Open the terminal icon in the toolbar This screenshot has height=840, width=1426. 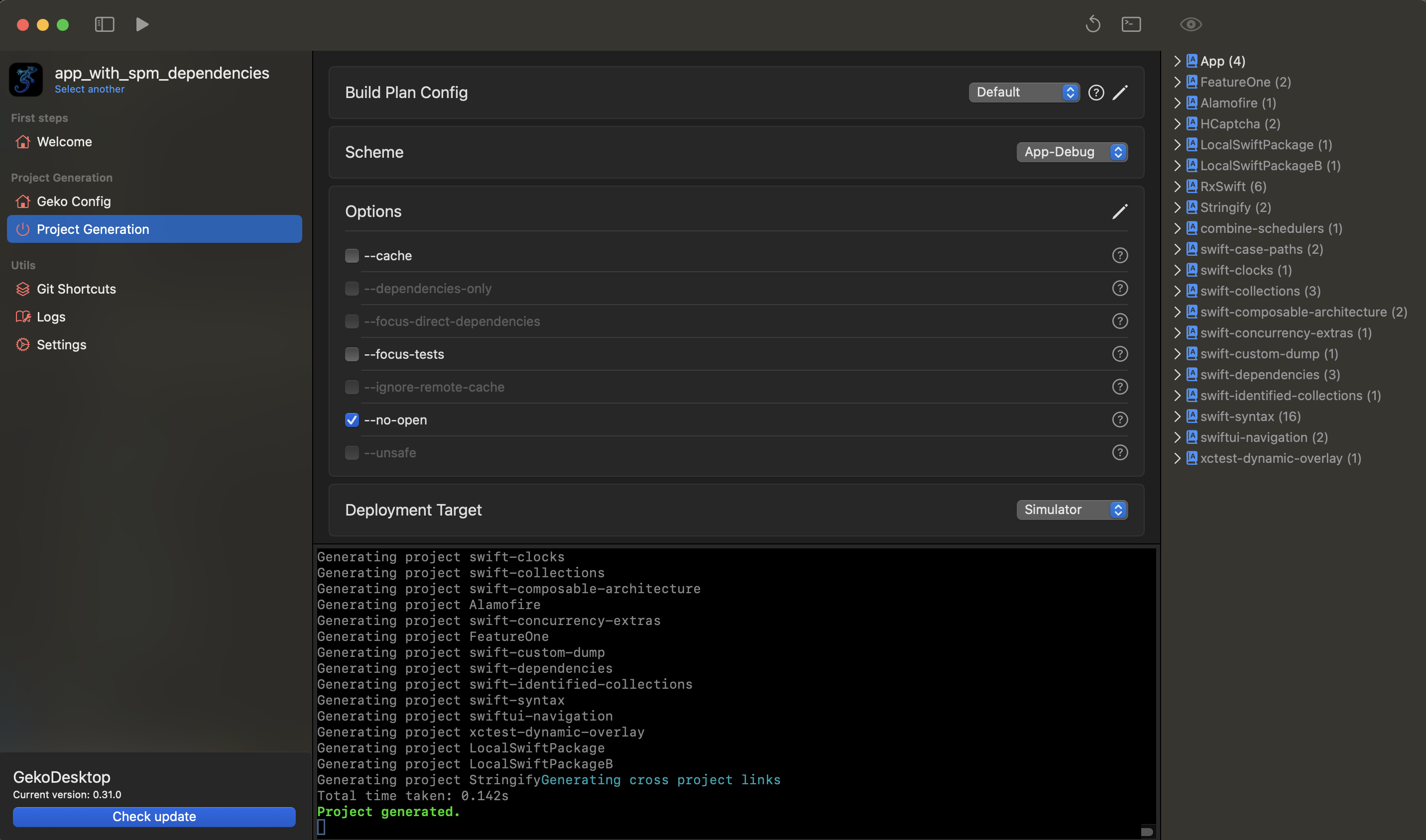[1131, 24]
